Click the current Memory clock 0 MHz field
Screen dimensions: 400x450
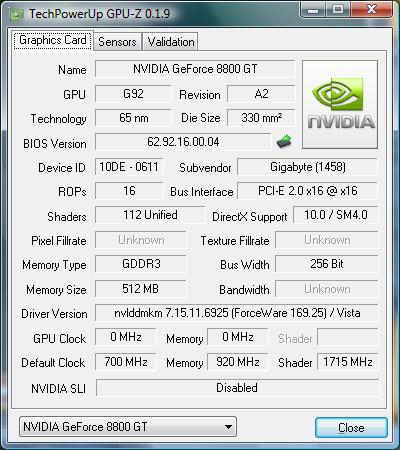coord(238,337)
